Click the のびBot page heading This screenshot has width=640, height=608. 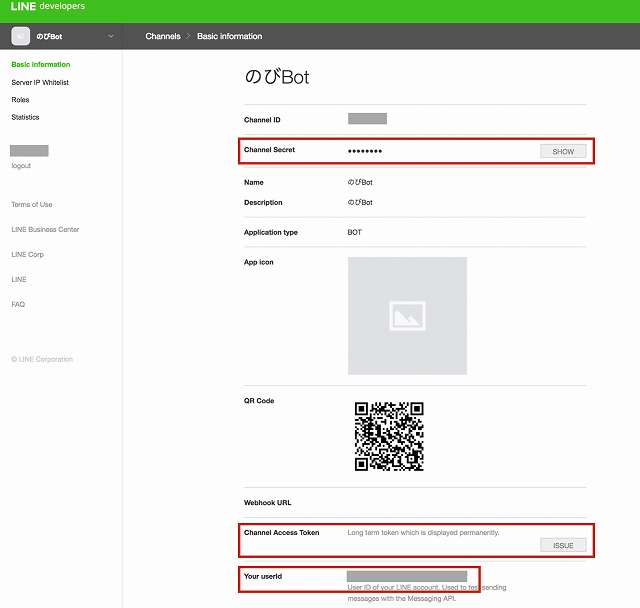point(277,77)
